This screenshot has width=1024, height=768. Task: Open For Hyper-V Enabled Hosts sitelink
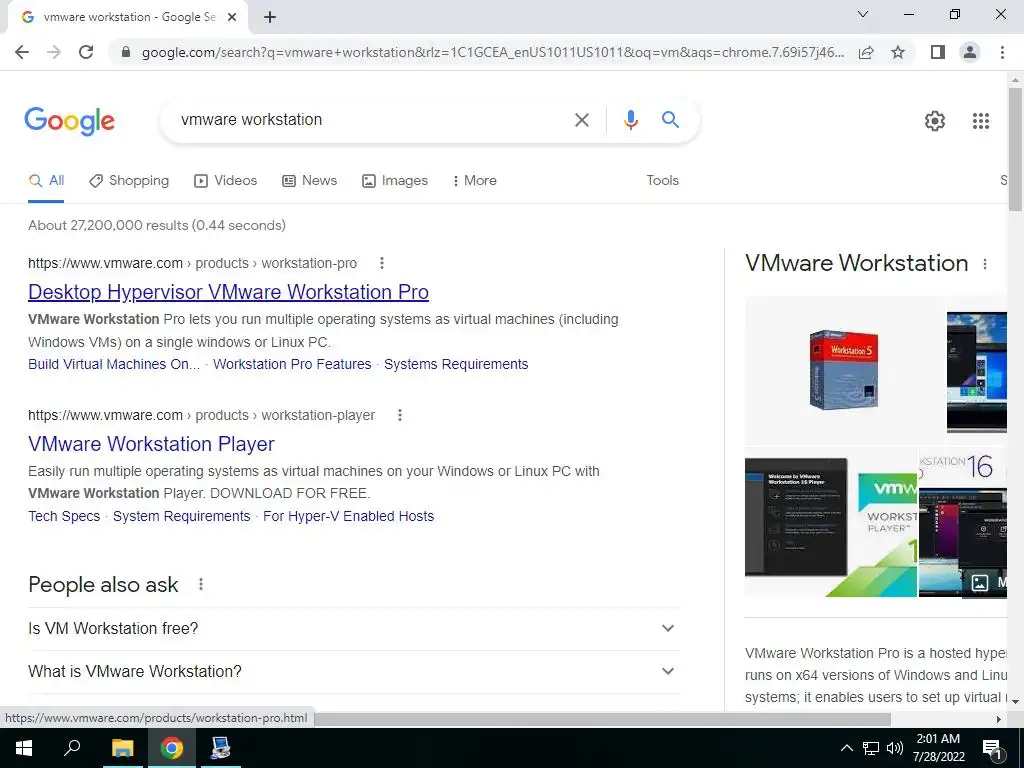pos(349,517)
